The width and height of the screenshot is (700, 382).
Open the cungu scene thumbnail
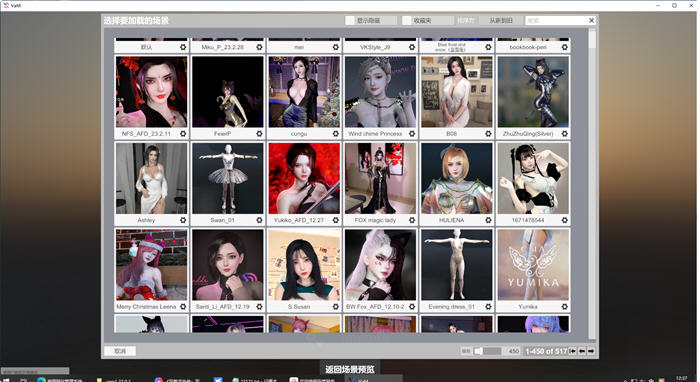click(x=304, y=92)
